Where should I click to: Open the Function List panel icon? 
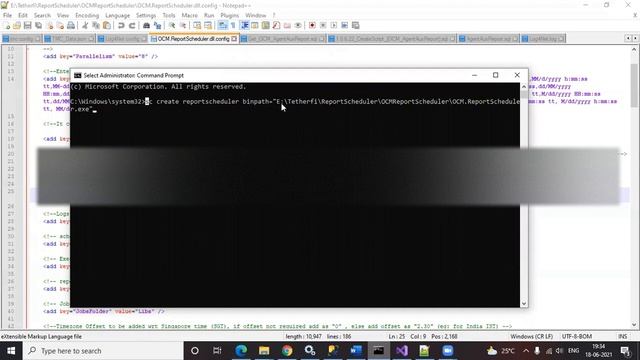pos(276,25)
